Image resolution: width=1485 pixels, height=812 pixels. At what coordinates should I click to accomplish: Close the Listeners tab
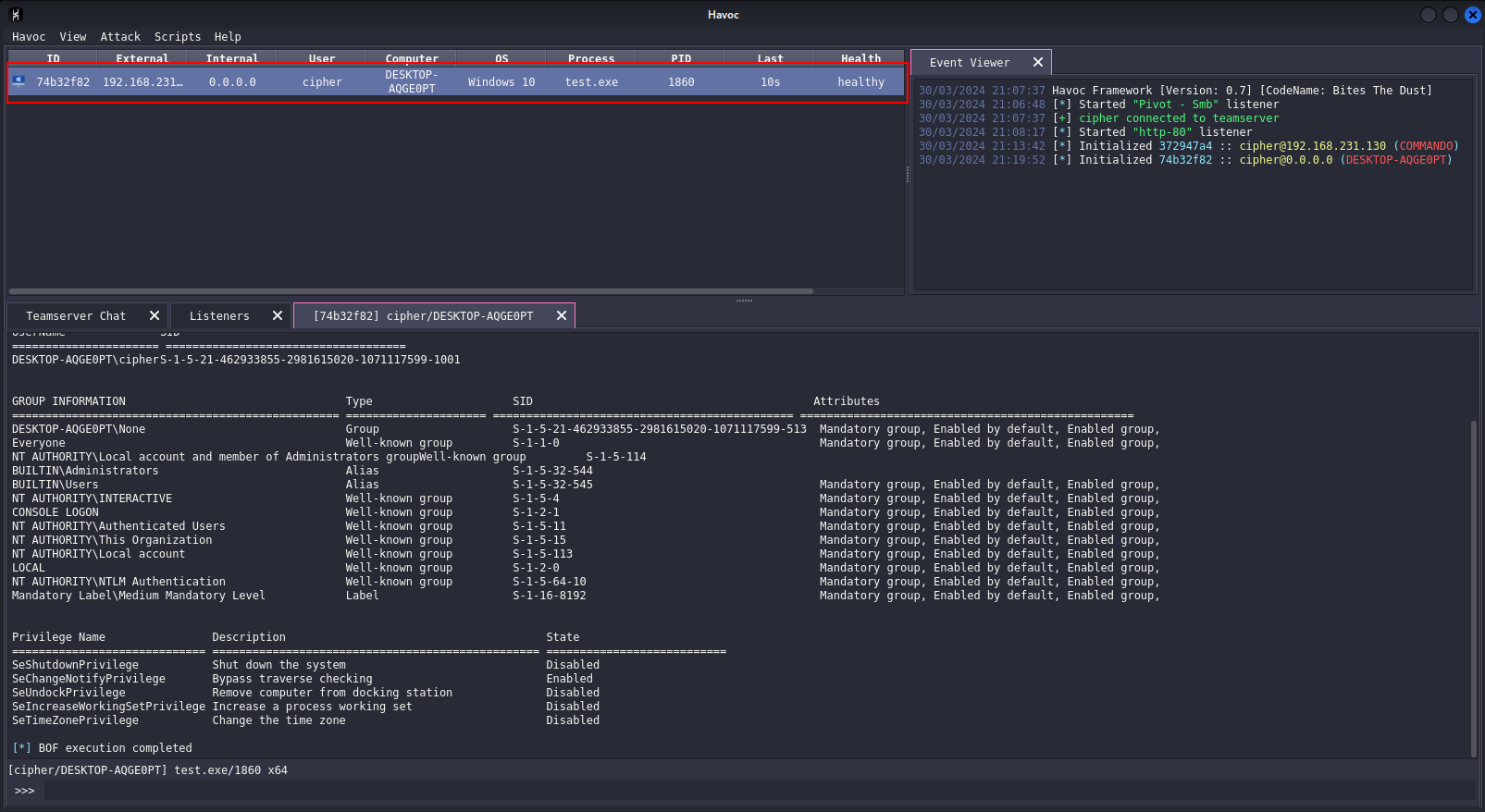click(x=278, y=315)
